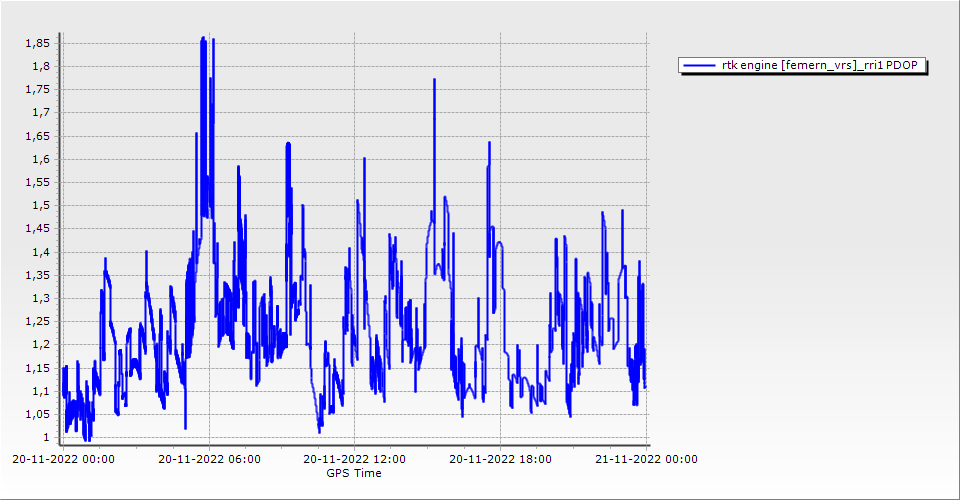The height and width of the screenshot is (500, 960).
Task: Click the 20-11-2022 06:00 x-axis label
Action: (x=210, y=460)
